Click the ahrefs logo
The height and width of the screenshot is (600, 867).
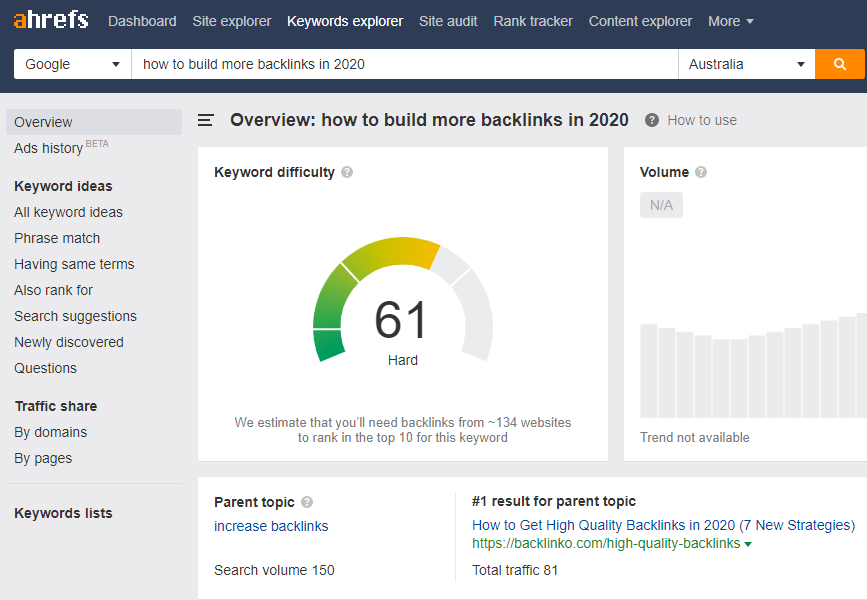pyautogui.click(x=51, y=20)
